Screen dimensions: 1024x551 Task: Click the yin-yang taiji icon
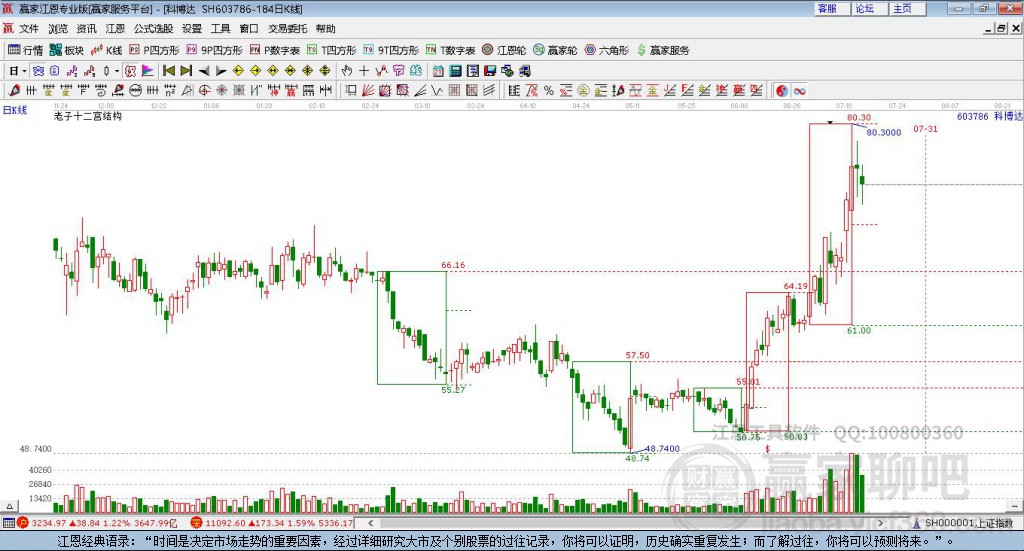[x=782, y=91]
